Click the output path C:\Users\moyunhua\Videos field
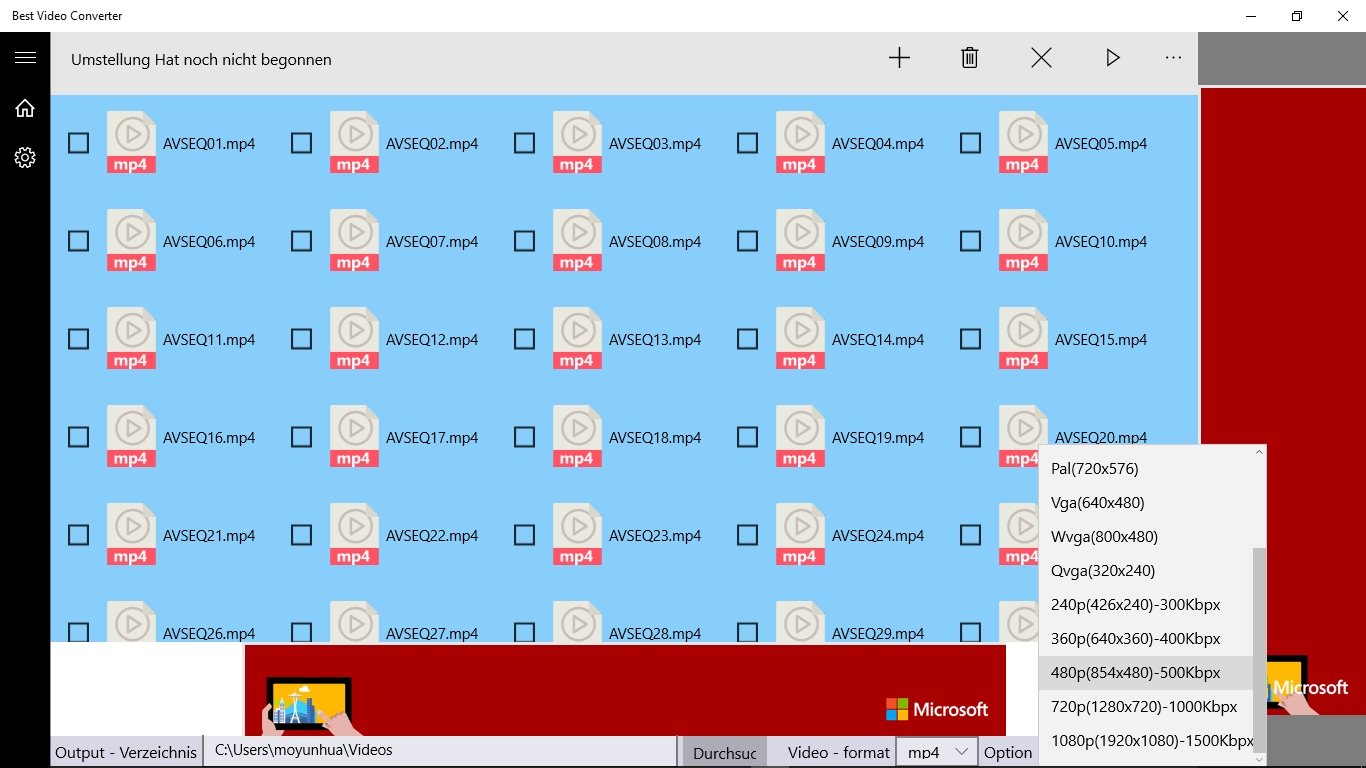The image size is (1366, 768). [x=440, y=751]
